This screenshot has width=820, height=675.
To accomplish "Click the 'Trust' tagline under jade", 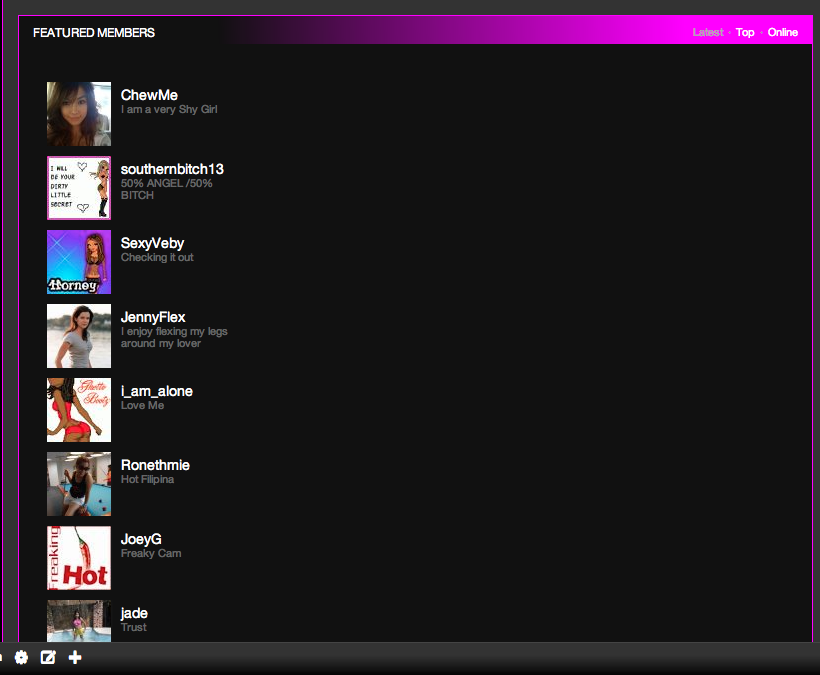I will [x=133, y=627].
